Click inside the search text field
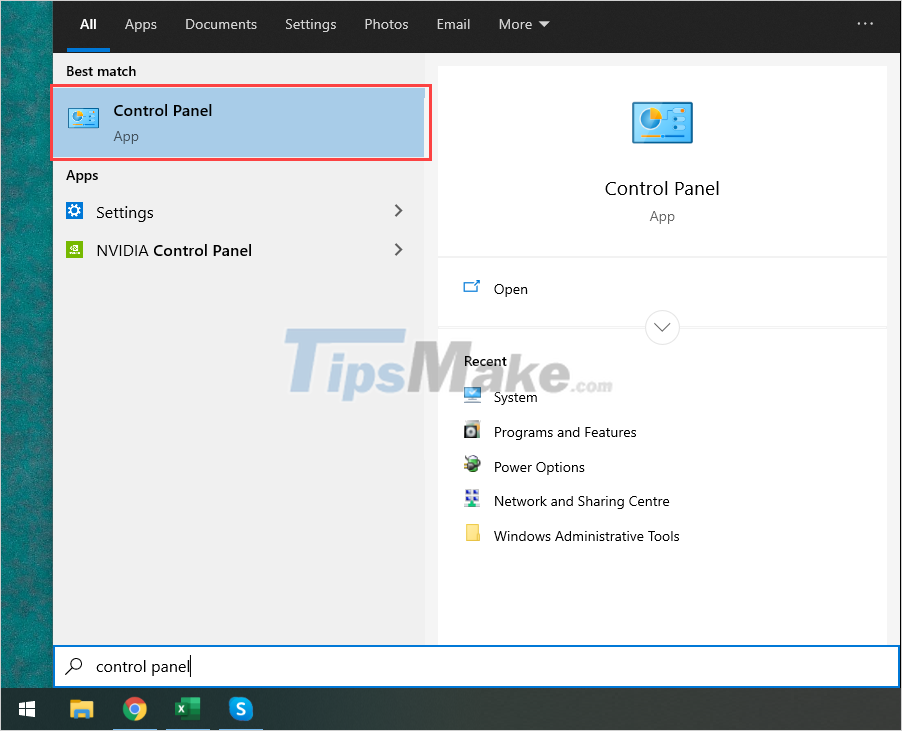Image resolution: width=902 pixels, height=731 pixels. coord(300,666)
